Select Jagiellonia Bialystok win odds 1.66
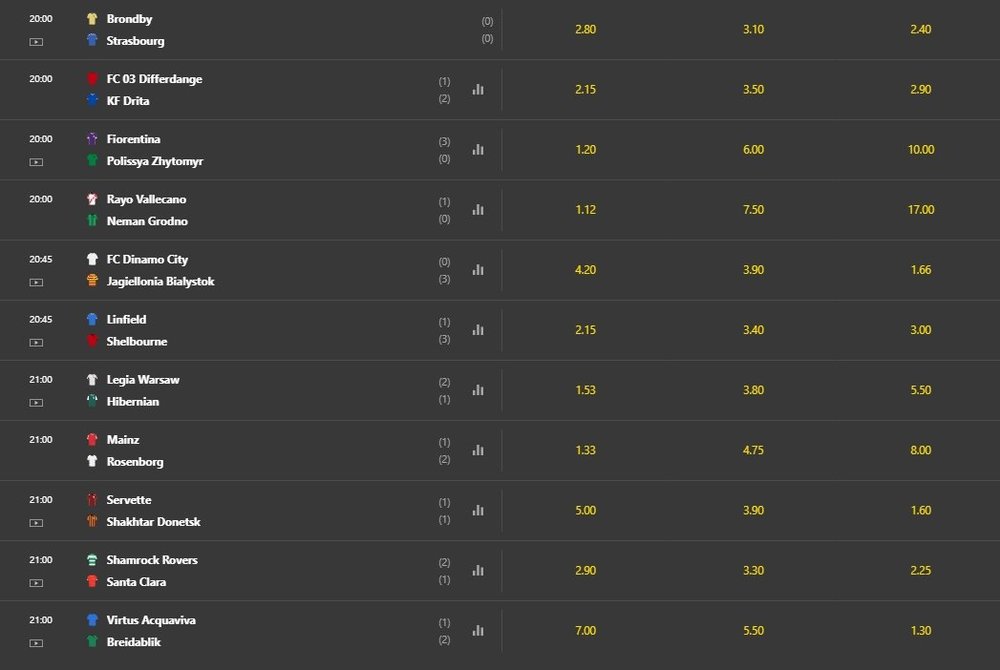 pos(921,270)
